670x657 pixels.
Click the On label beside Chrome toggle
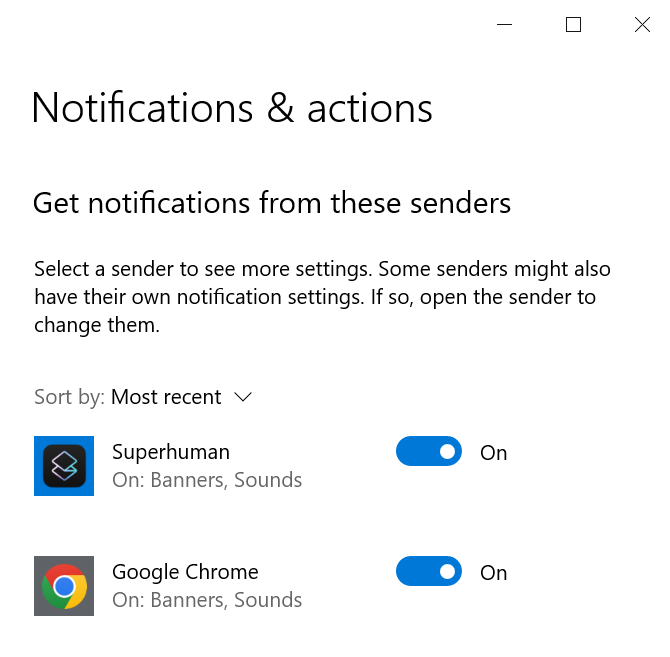[494, 573]
